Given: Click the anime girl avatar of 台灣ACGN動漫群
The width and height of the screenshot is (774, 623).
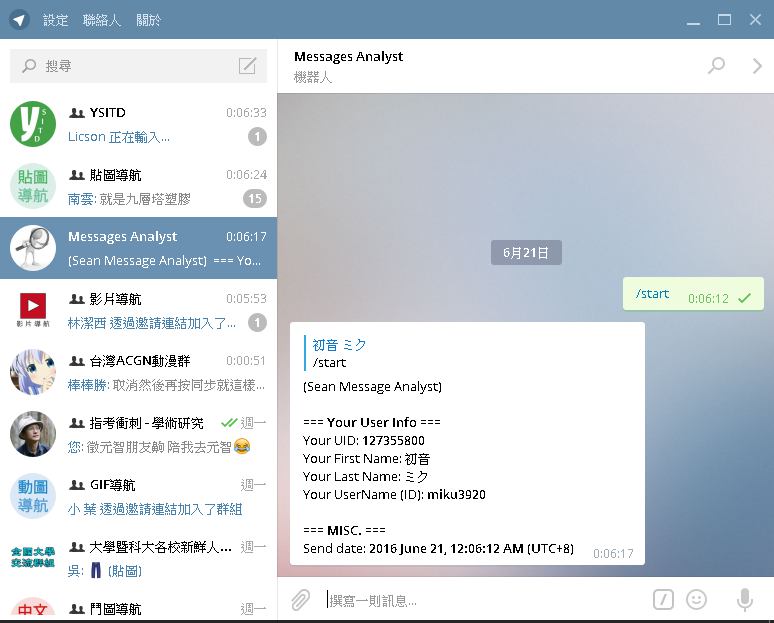Looking at the screenshot, I should [33, 372].
